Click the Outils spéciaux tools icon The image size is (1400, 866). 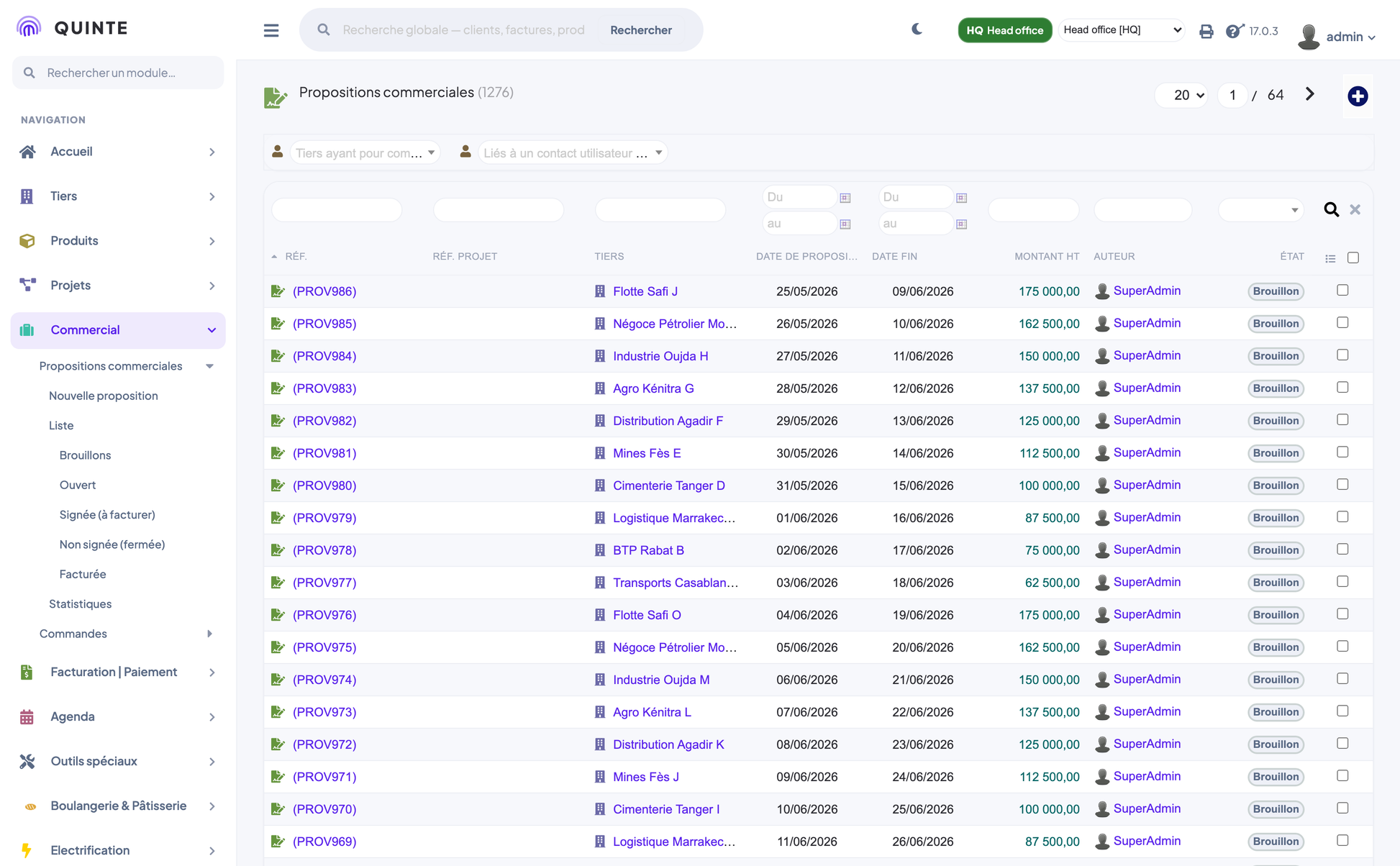tap(27, 762)
